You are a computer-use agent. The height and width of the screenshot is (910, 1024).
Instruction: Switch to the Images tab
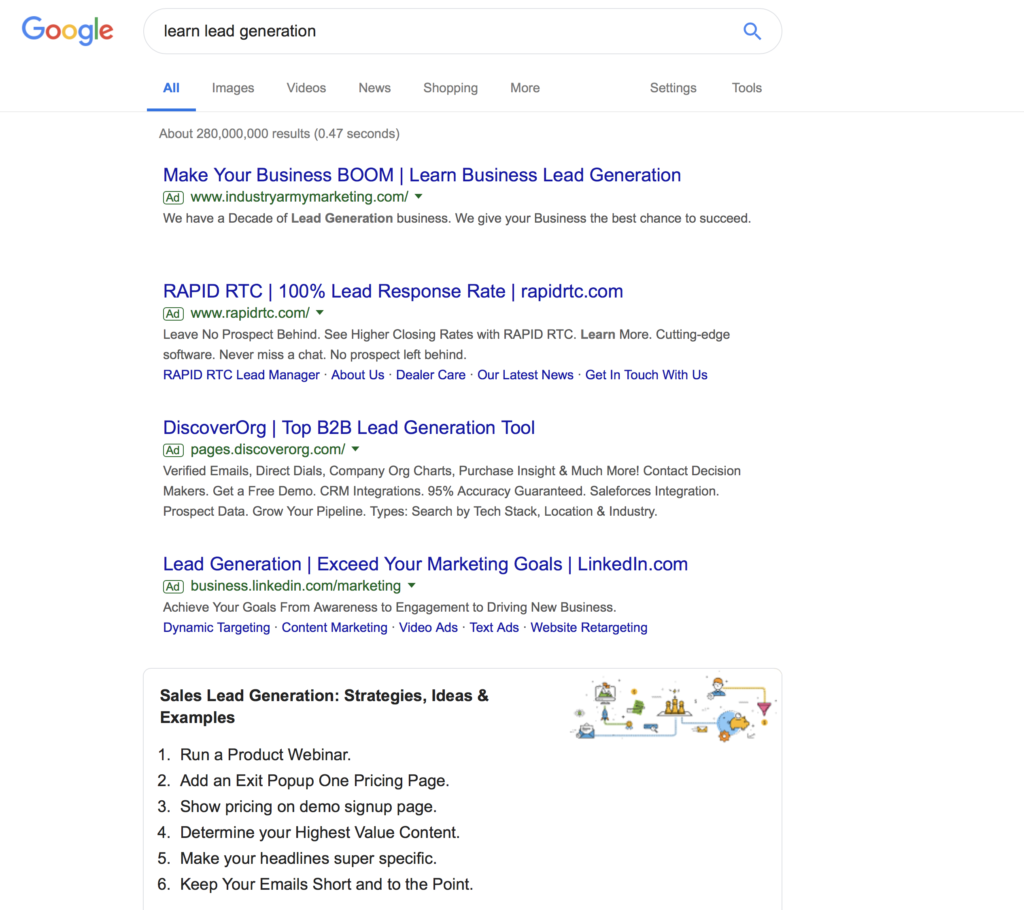233,88
